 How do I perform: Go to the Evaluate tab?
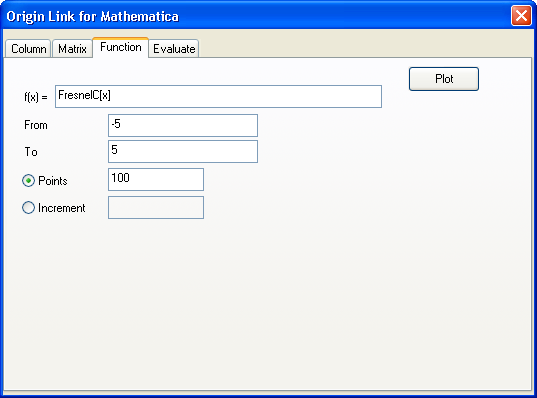tap(174, 49)
